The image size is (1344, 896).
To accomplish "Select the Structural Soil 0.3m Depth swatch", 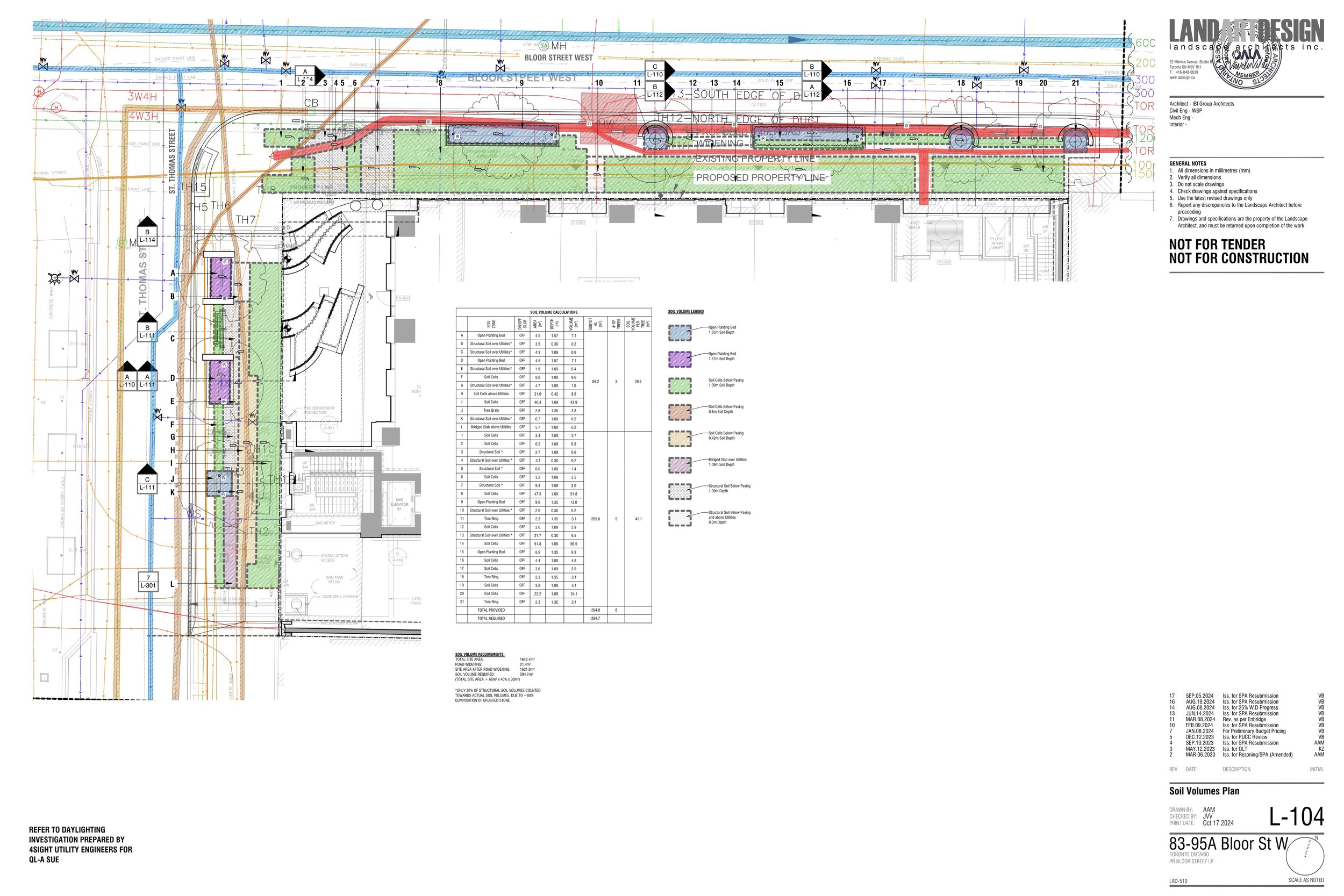I will [x=680, y=518].
